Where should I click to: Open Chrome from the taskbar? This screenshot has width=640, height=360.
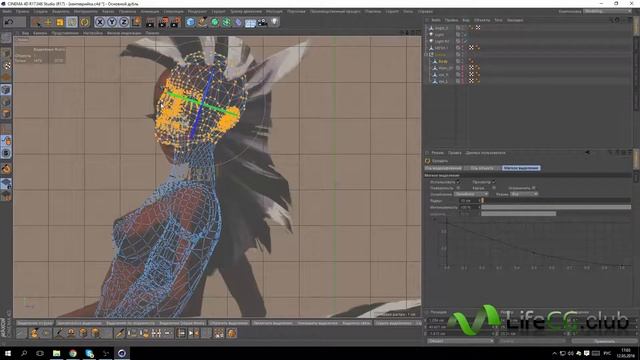pyautogui.click(x=73, y=353)
